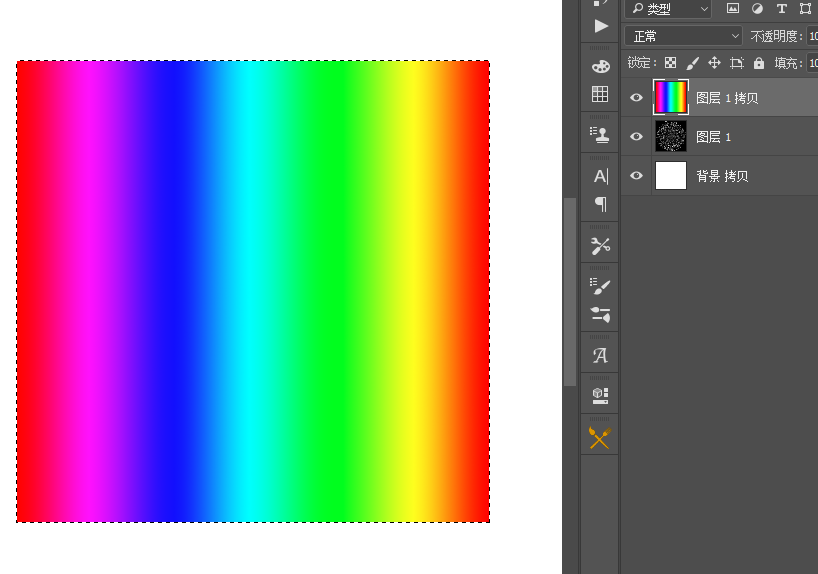Select the rainbow gradient layer thumbnail
Viewport: 818px width, 574px height.
click(x=671, y=97)
